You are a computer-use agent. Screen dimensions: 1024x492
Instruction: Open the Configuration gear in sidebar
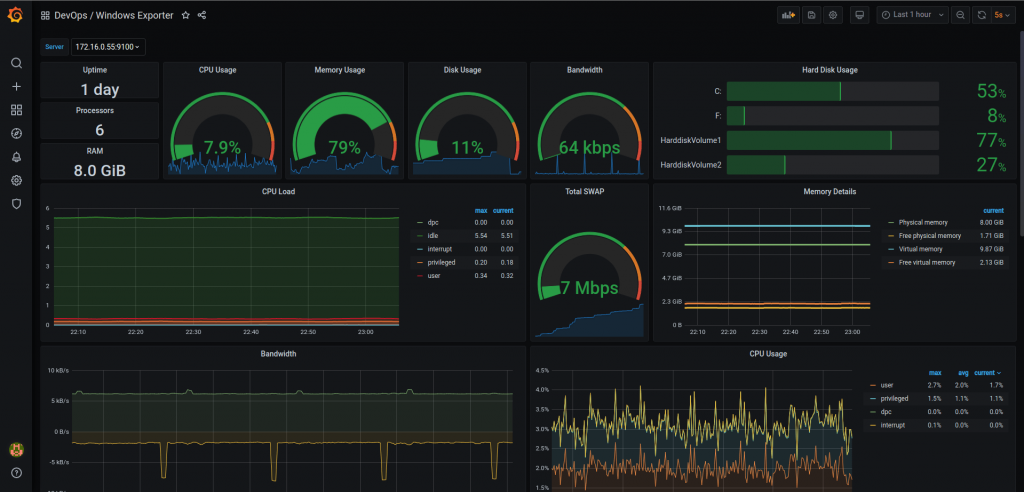[16, 180]
